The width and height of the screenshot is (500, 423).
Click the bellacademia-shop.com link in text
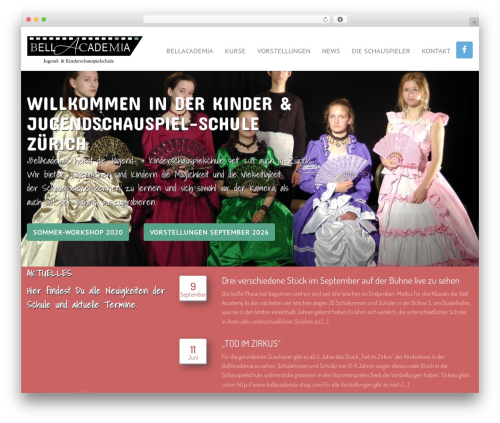pos(280,384)
